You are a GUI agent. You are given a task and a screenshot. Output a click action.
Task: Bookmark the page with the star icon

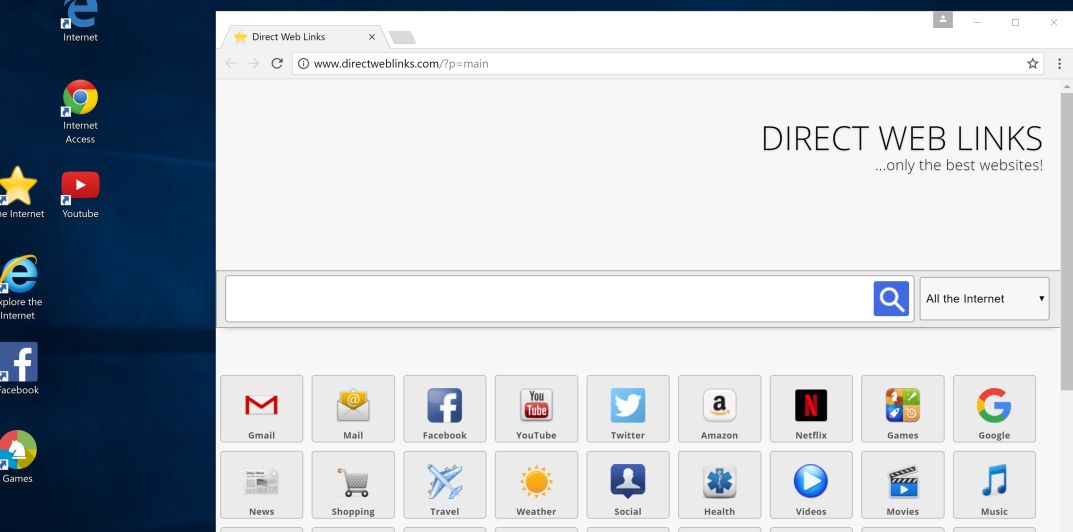1033,64
